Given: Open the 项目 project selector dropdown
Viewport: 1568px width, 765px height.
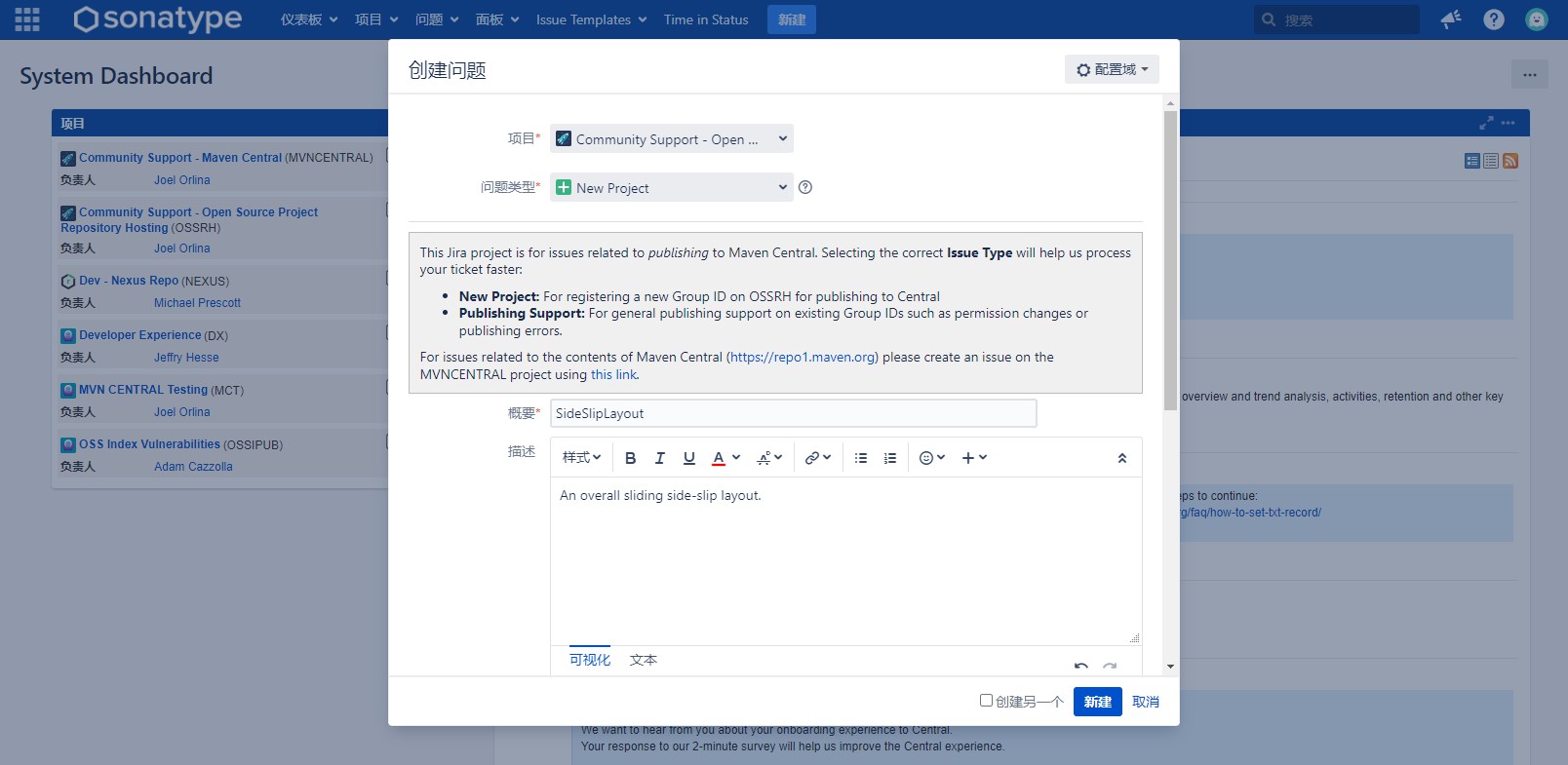Looking at the screenshot, I should [672, 138].
